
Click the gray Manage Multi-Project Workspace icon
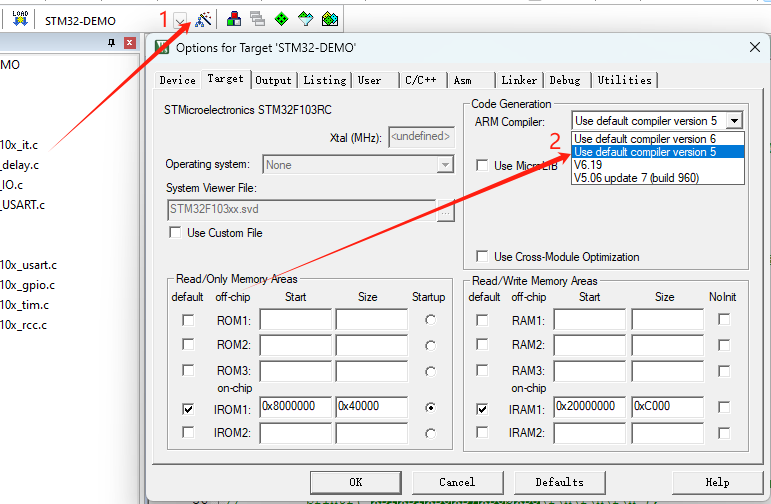(x=257, y=19)
